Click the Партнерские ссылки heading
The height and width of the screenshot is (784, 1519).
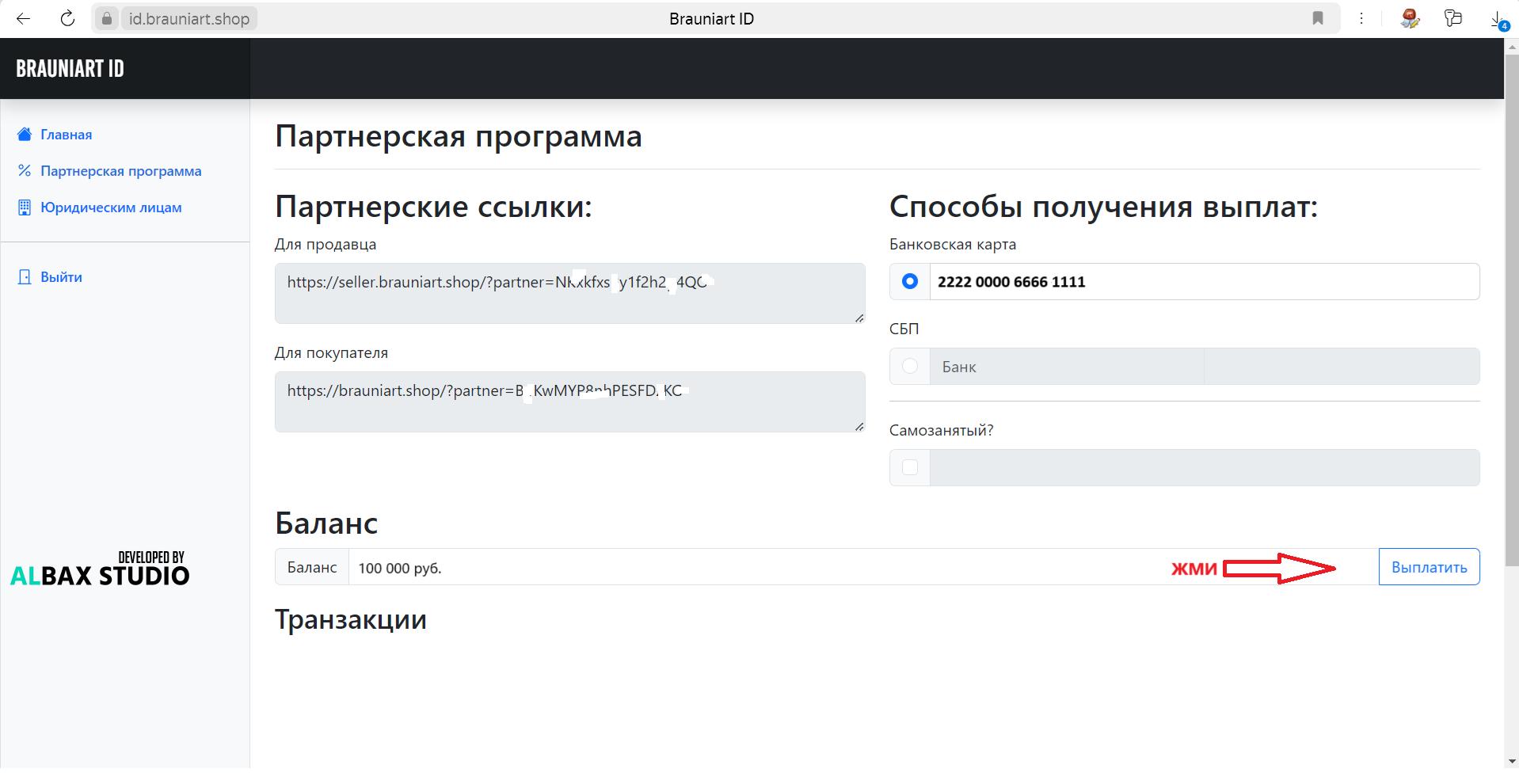click(433, 206)
